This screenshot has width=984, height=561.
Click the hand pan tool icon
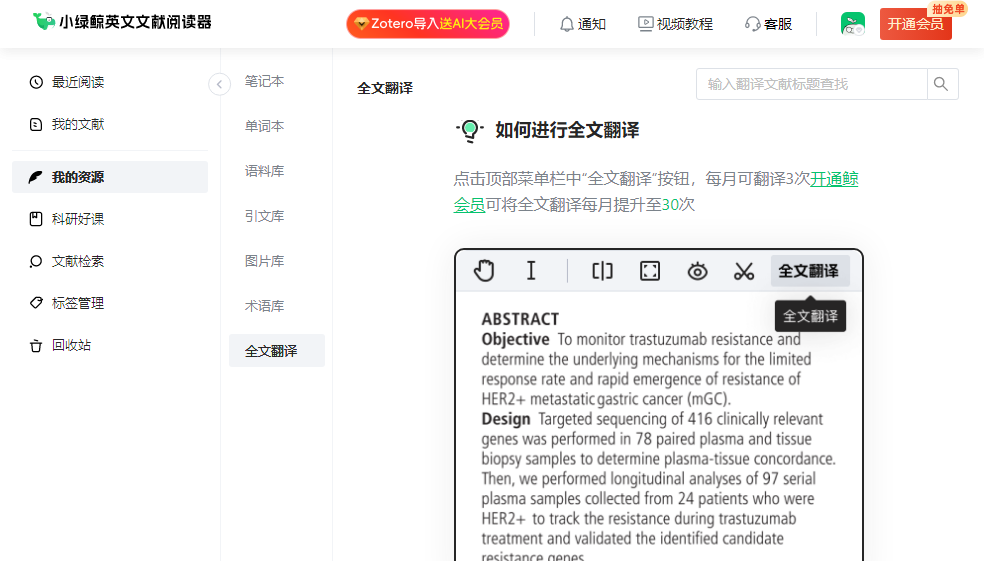point(484,271)
